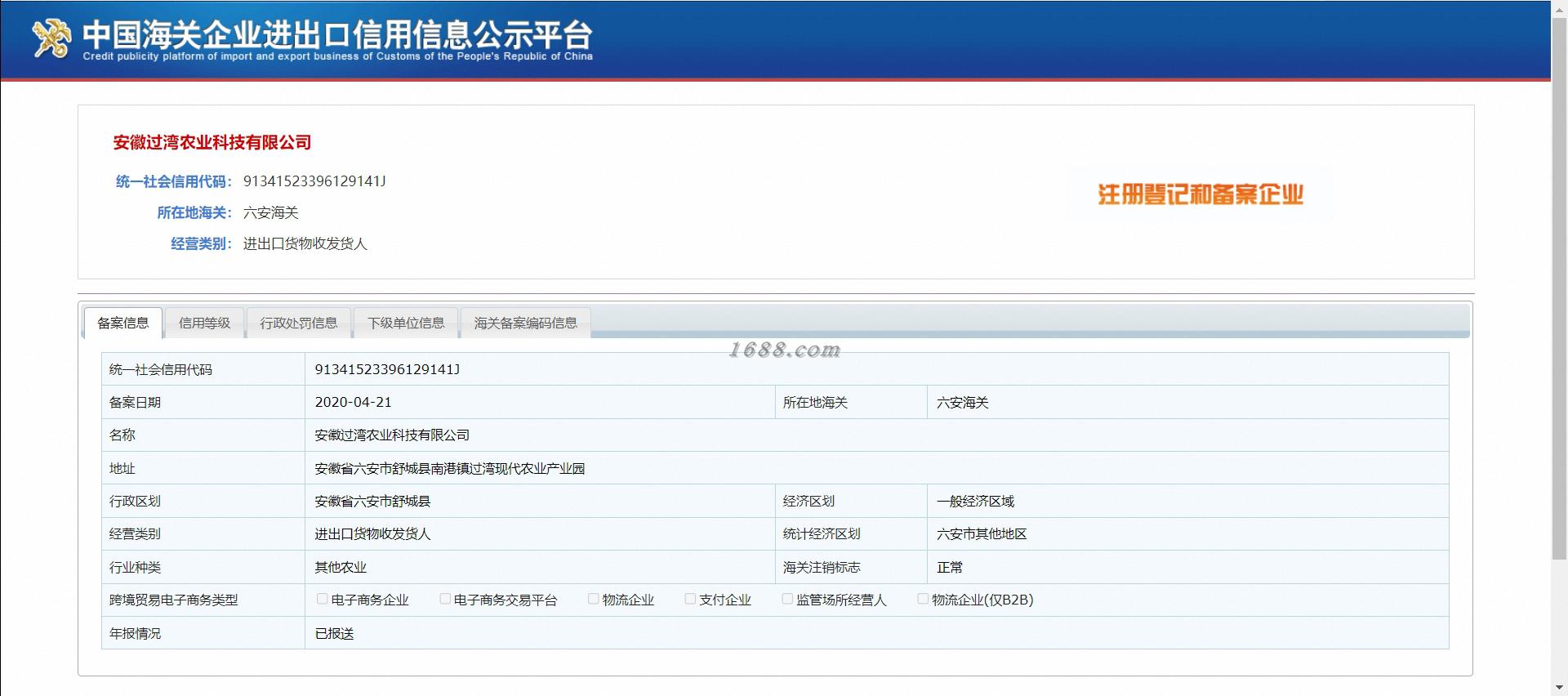Image resolution: width=1568 pixels, height=696 pixels.
Task: Click 六安海关 in the header summary
Action: (271, 212)
